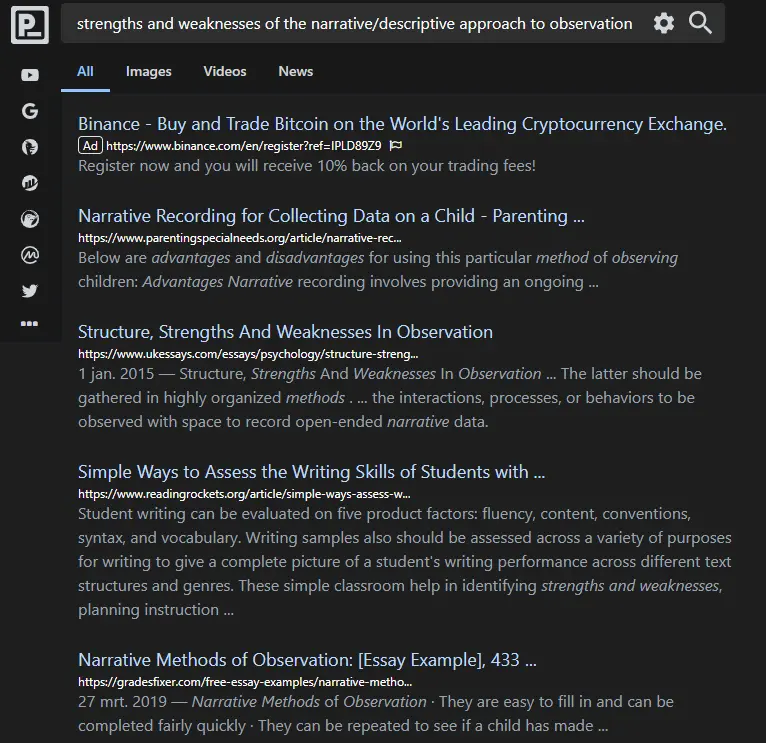Click the CoinGecko sidebar icon
766x743 pixels.
(x=30, y=219)
